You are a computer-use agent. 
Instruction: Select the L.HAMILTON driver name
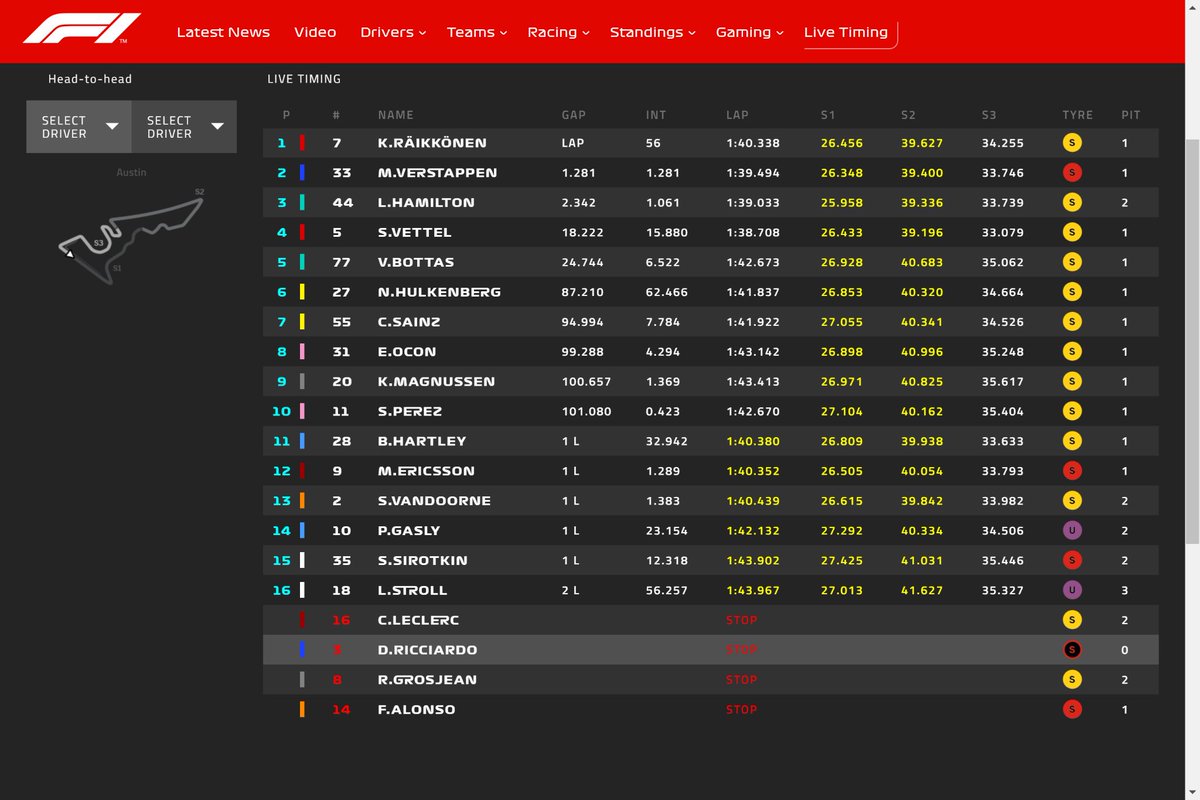click(426, 203)
